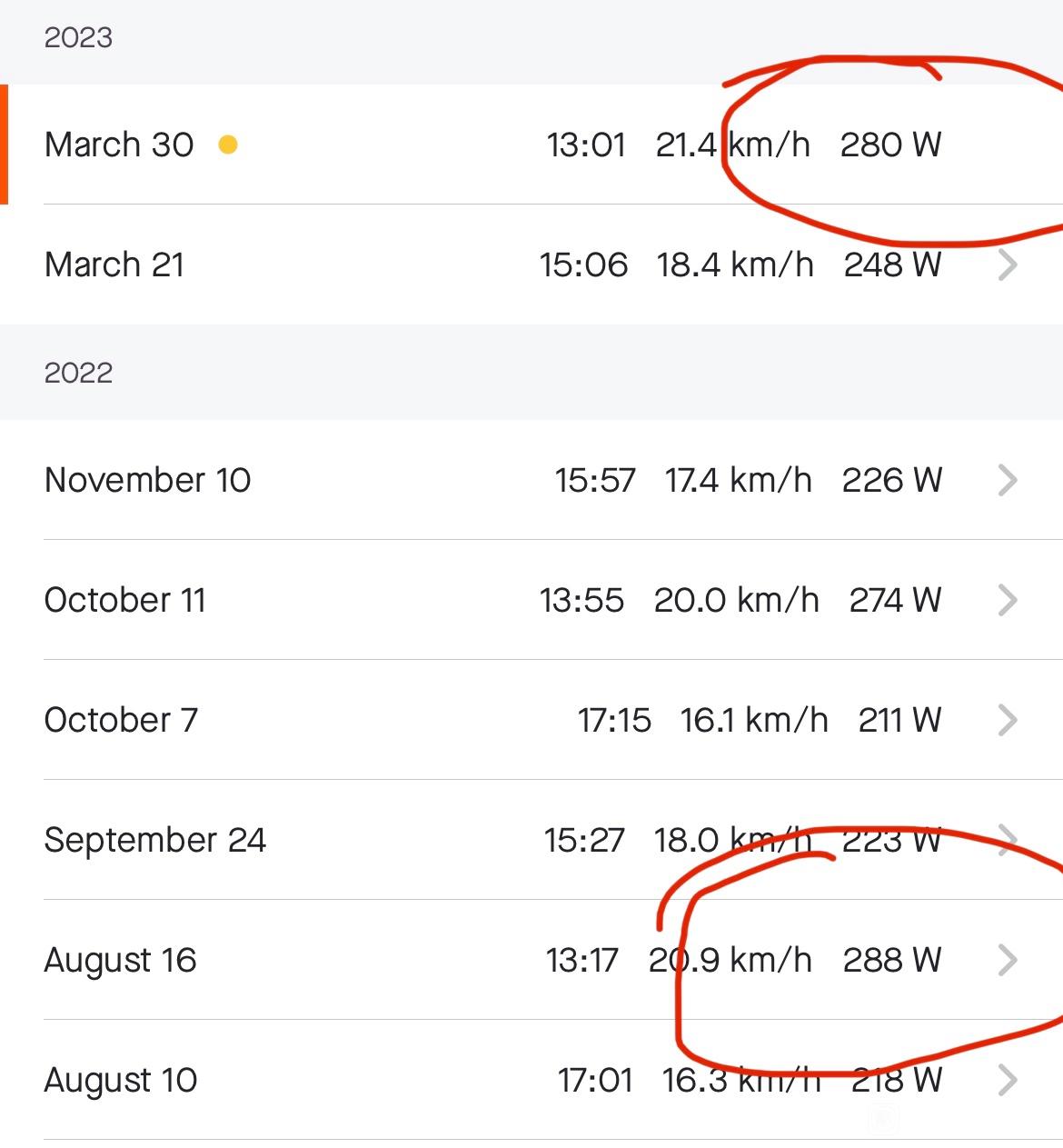Open the March 21 effort chevron
The height and width of the screenshot is (1148, 1063).
point(1007,265)
